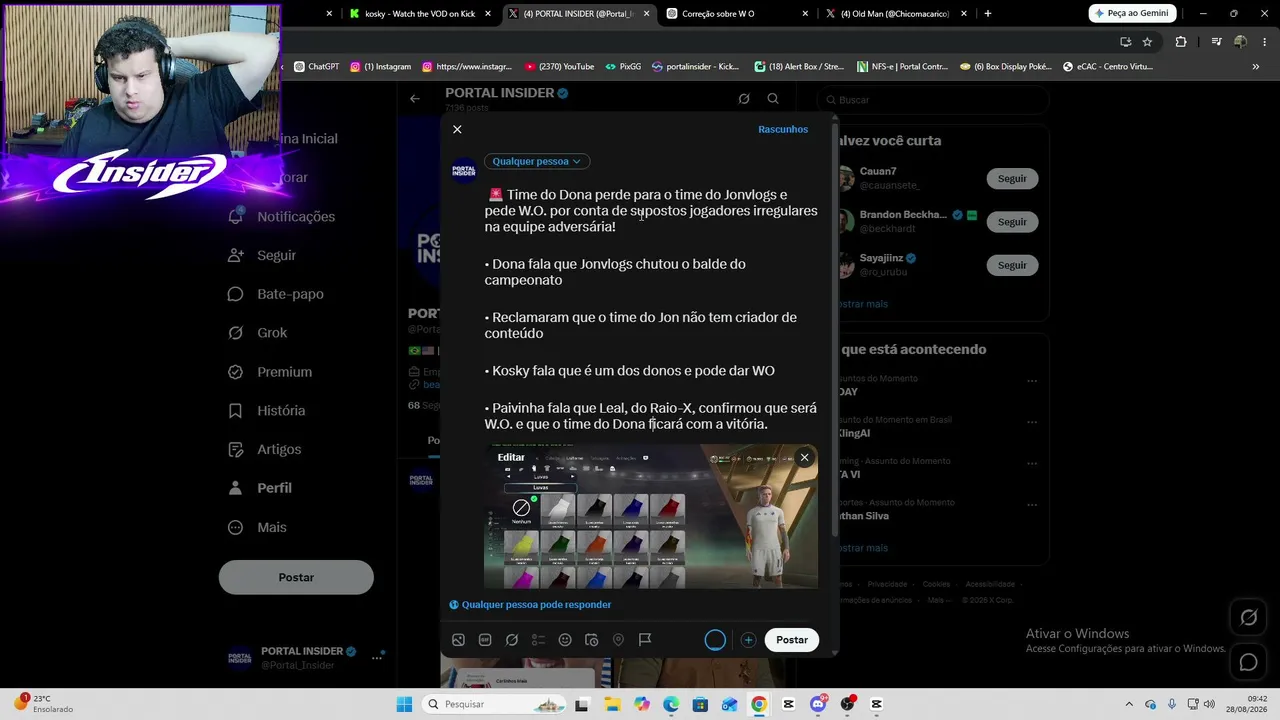Add media image icon in composer
Screen dimensions: 1280x720
point(458,640)
